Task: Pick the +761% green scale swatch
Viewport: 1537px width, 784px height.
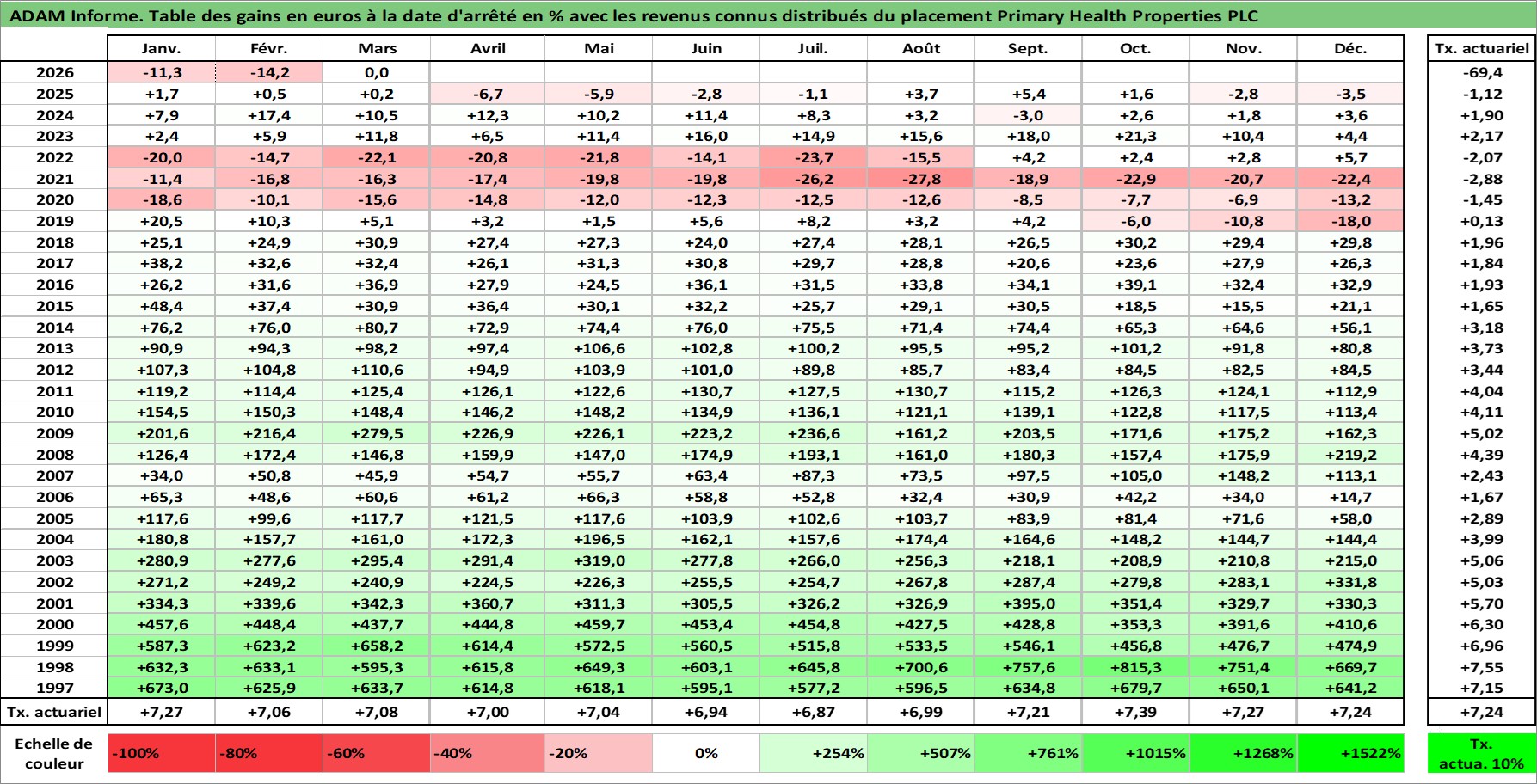Action: coord(1029,753)
